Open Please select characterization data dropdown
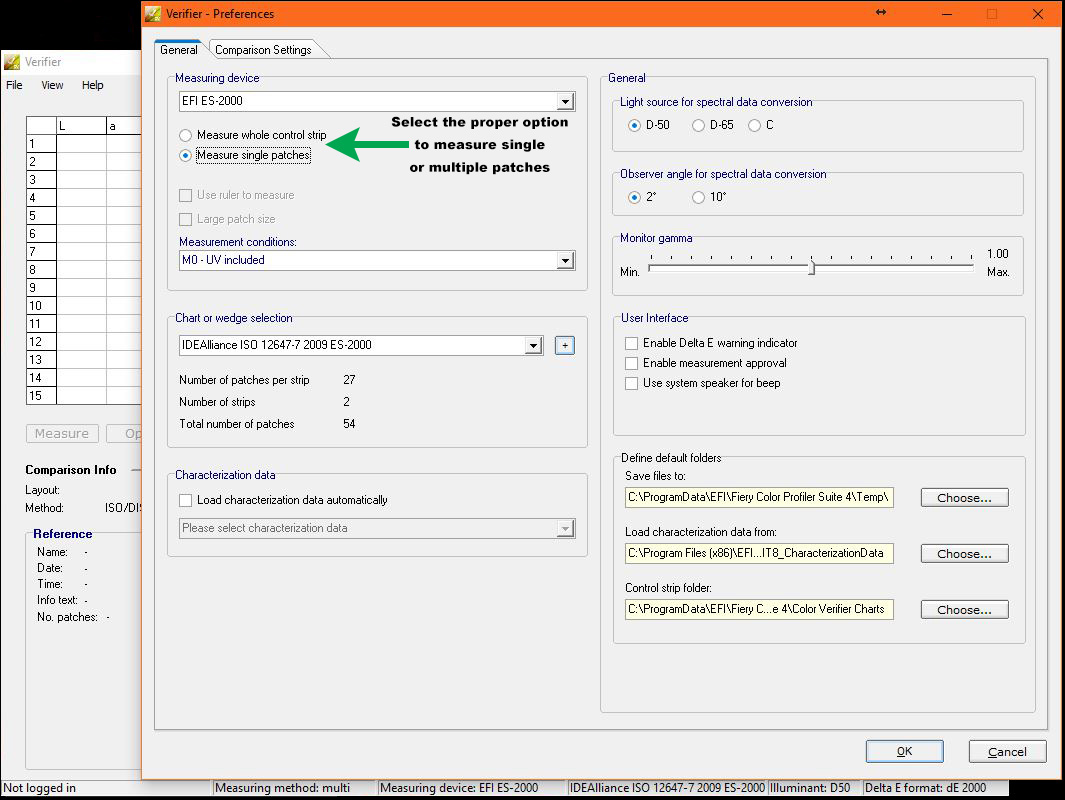This screenshot has height=800, width=1065. tap(565, 528)
